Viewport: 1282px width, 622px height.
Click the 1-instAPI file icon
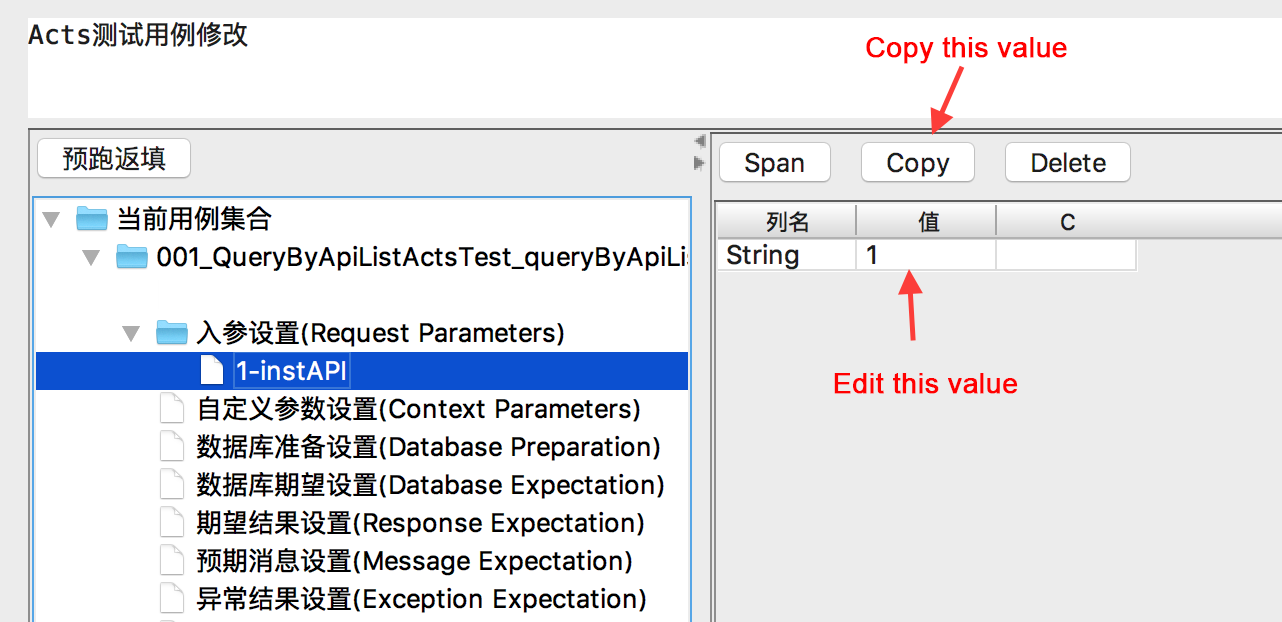click(x=211, y=371)
